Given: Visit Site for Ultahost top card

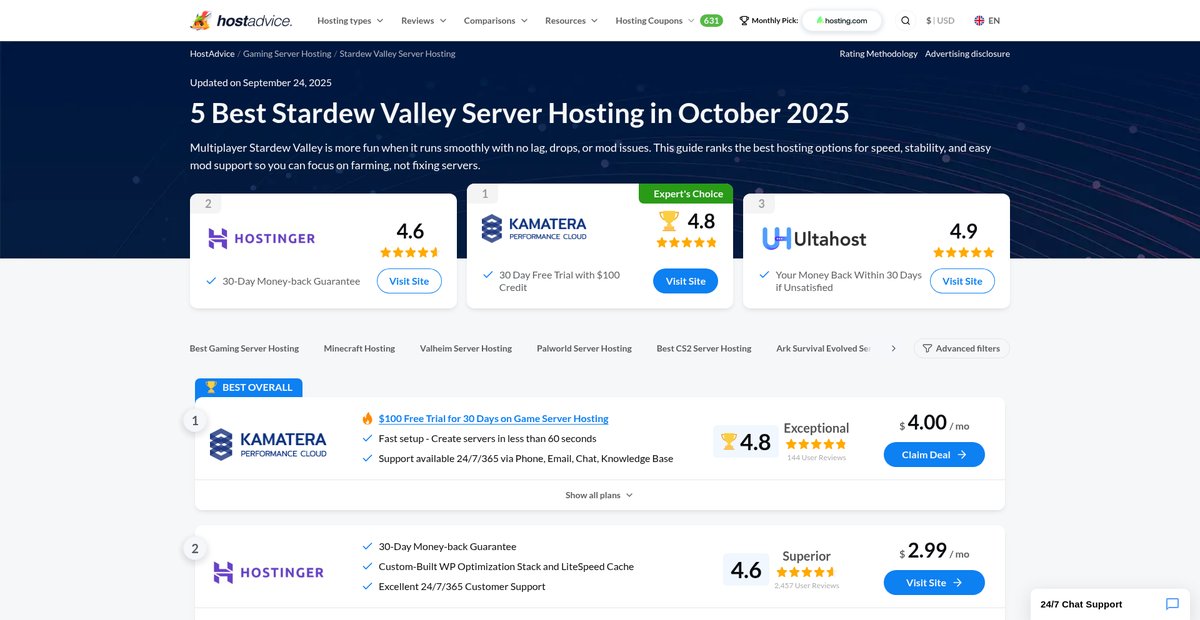Looking at the screenshot, I should click(x=962, y=281).
